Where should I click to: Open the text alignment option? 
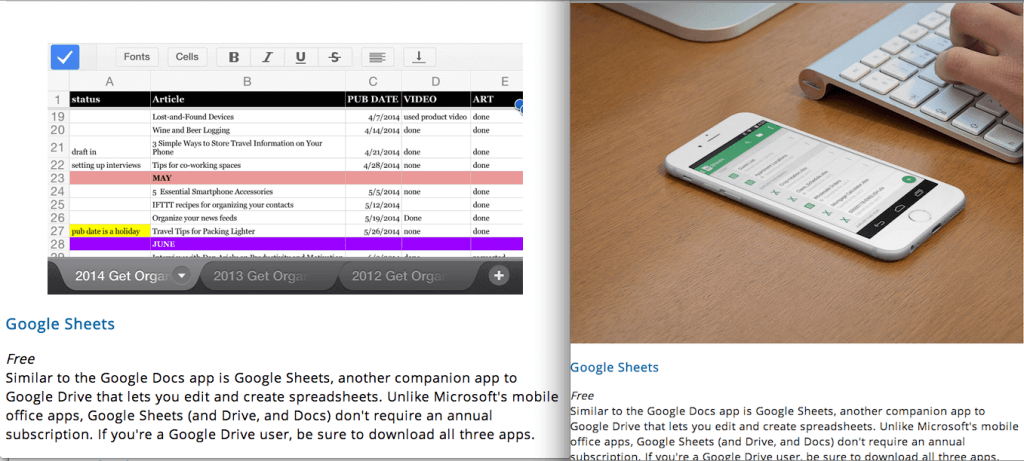point(377,57)
